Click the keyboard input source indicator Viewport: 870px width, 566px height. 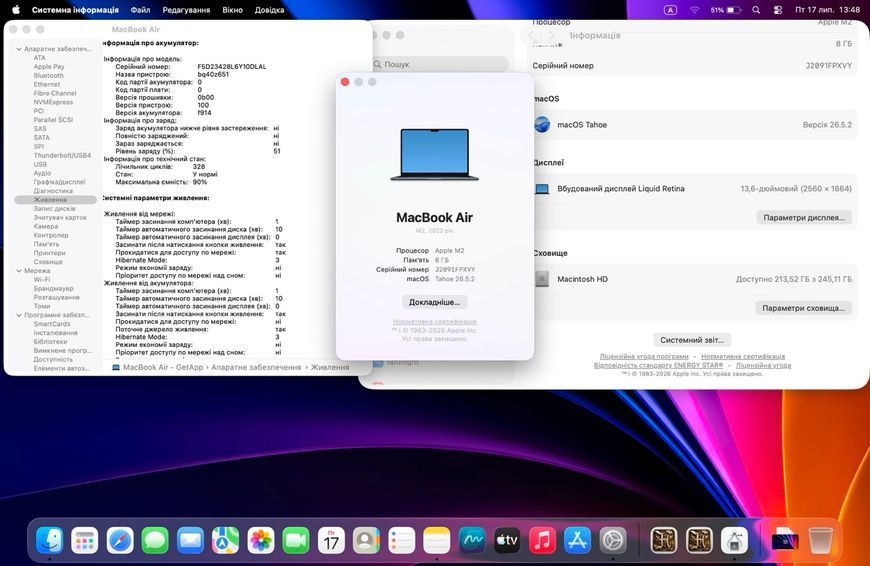coord(670,9)
